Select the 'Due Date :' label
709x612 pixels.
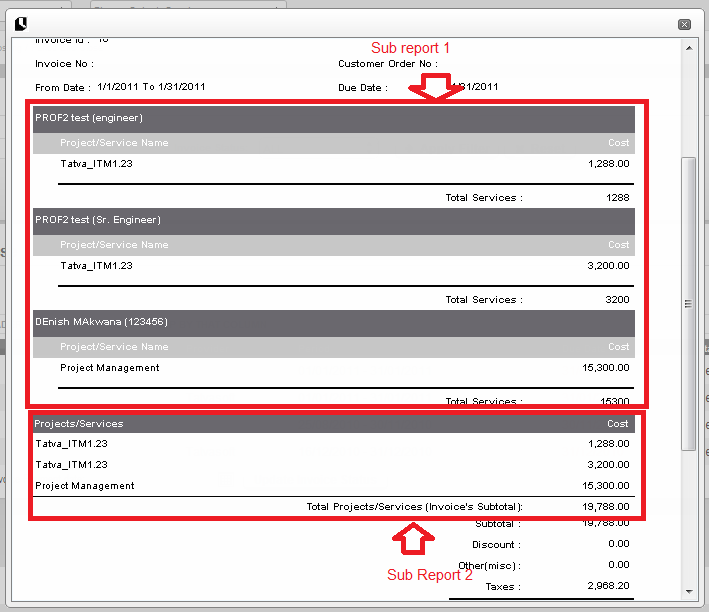coord(363,87)
